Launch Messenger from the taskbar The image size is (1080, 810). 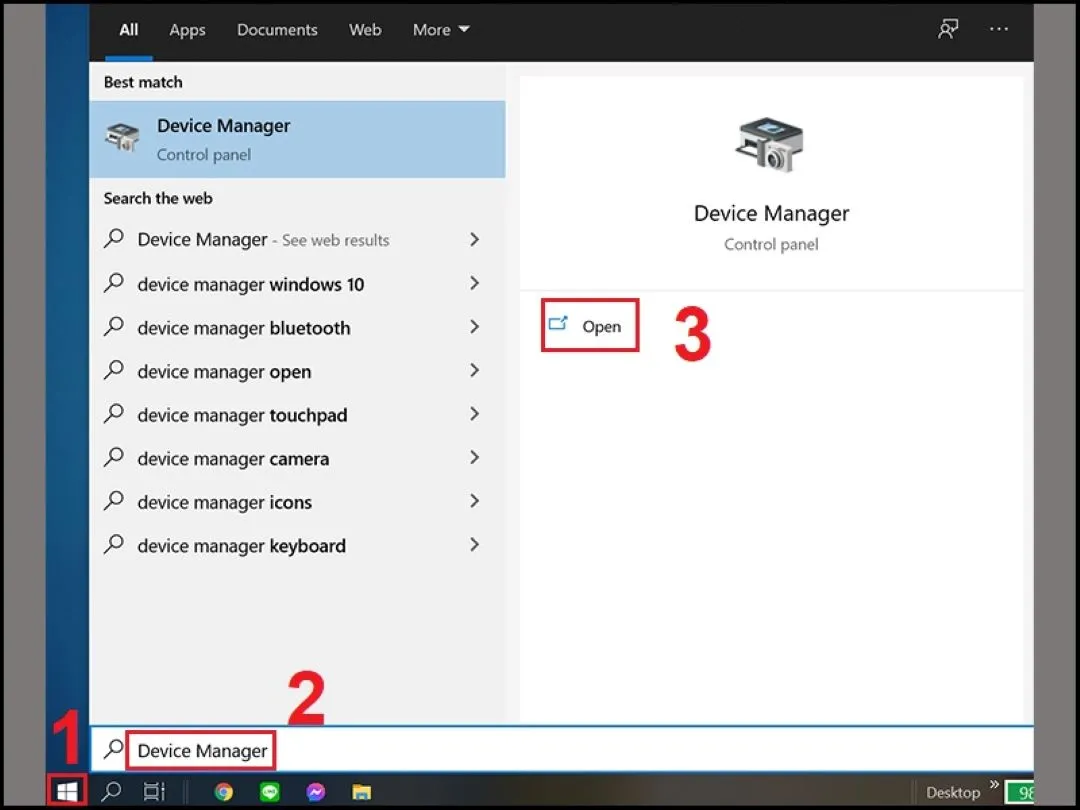tap(315, 791)
